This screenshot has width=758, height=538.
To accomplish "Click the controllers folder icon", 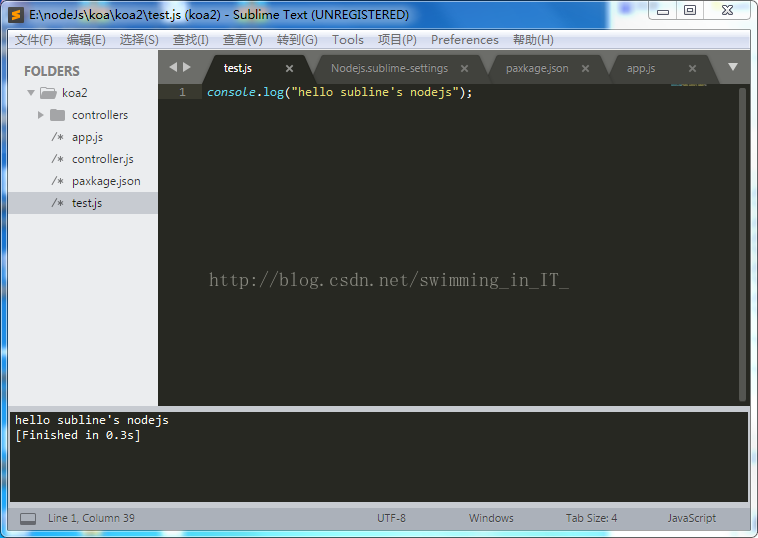I will pyautogui.click(x=58, y=115).
